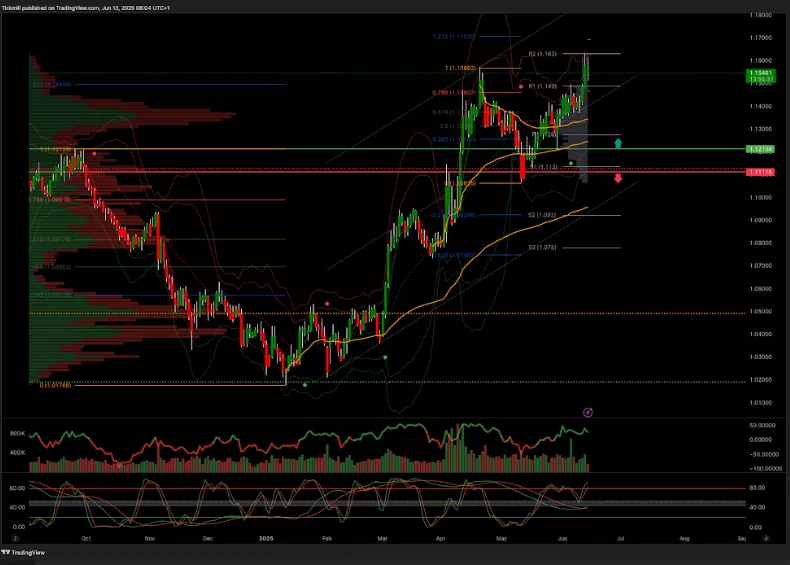Click the 800K label on volume pane

point(18,433)
